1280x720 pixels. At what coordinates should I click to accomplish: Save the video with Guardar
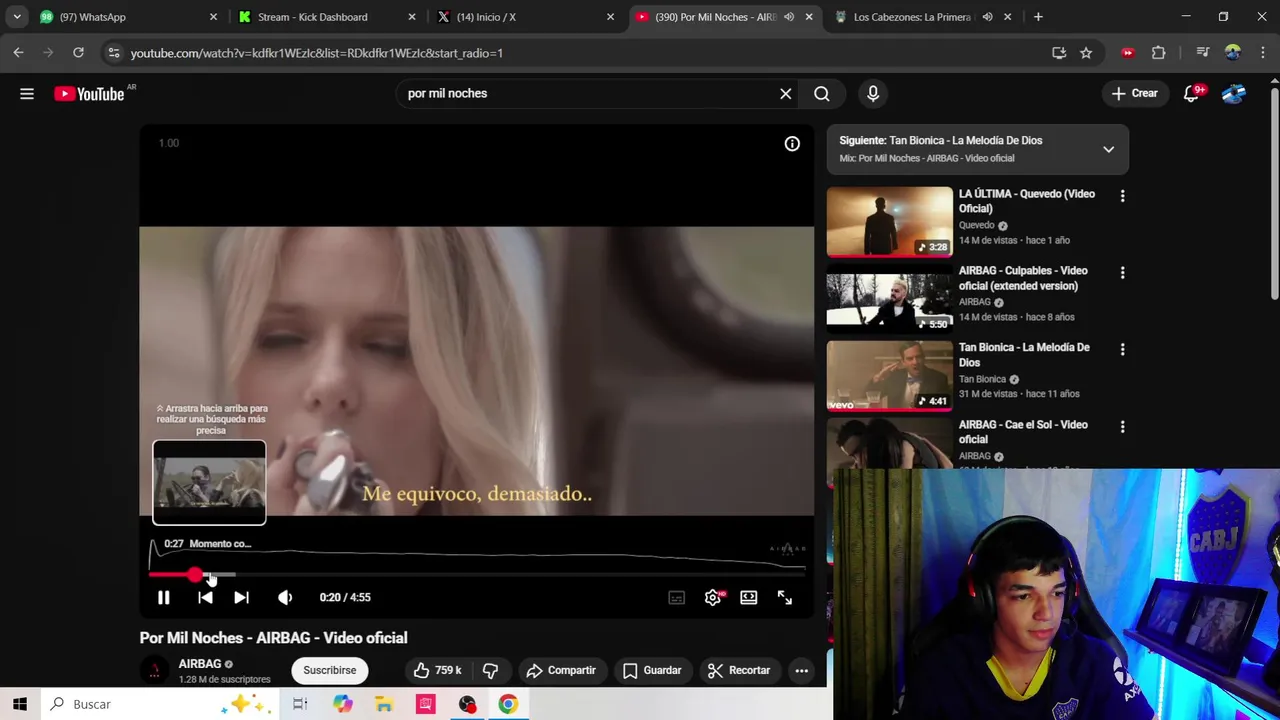652,671
